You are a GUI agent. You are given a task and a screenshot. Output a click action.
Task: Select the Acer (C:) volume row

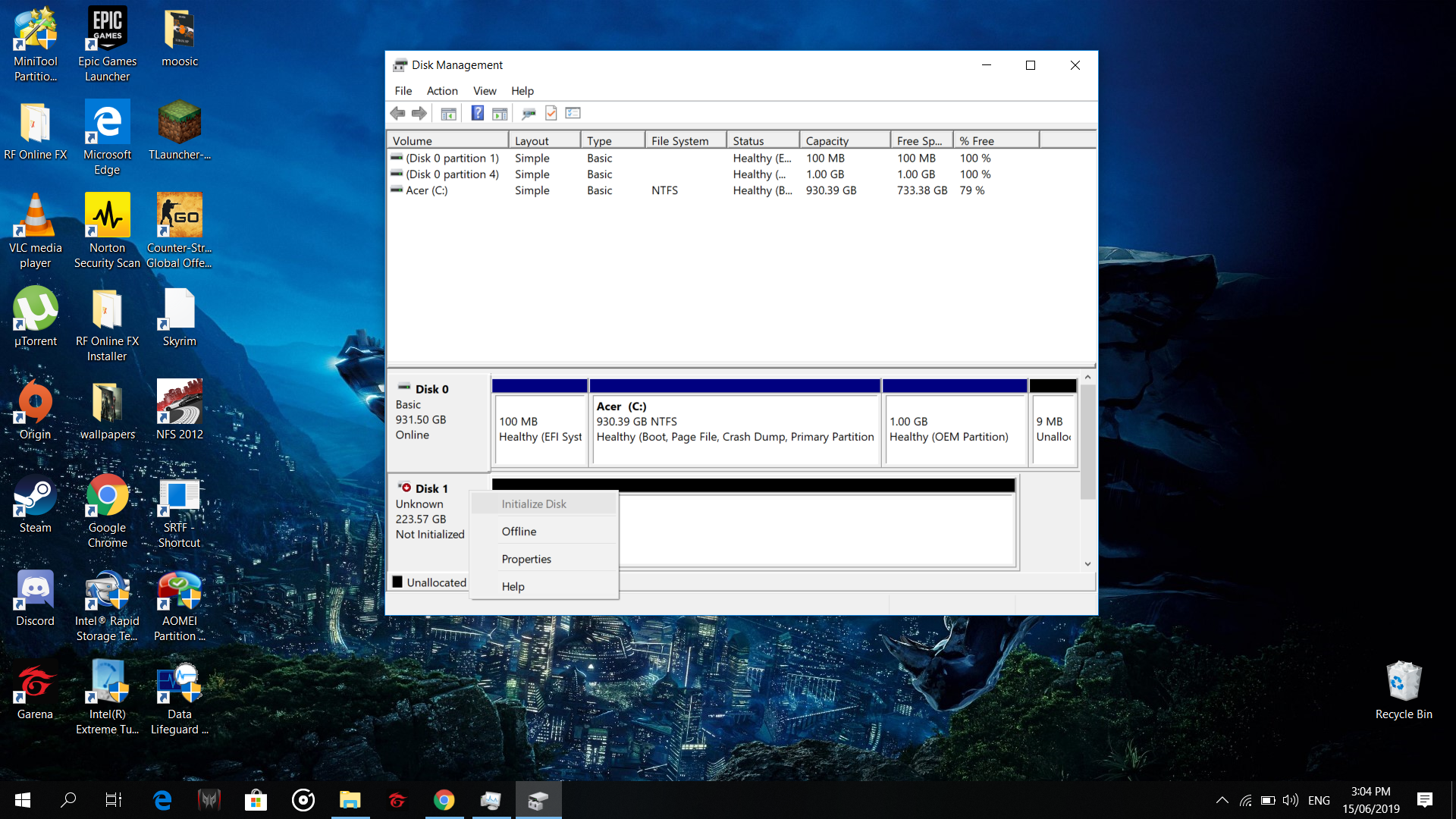tap(427, 190)
